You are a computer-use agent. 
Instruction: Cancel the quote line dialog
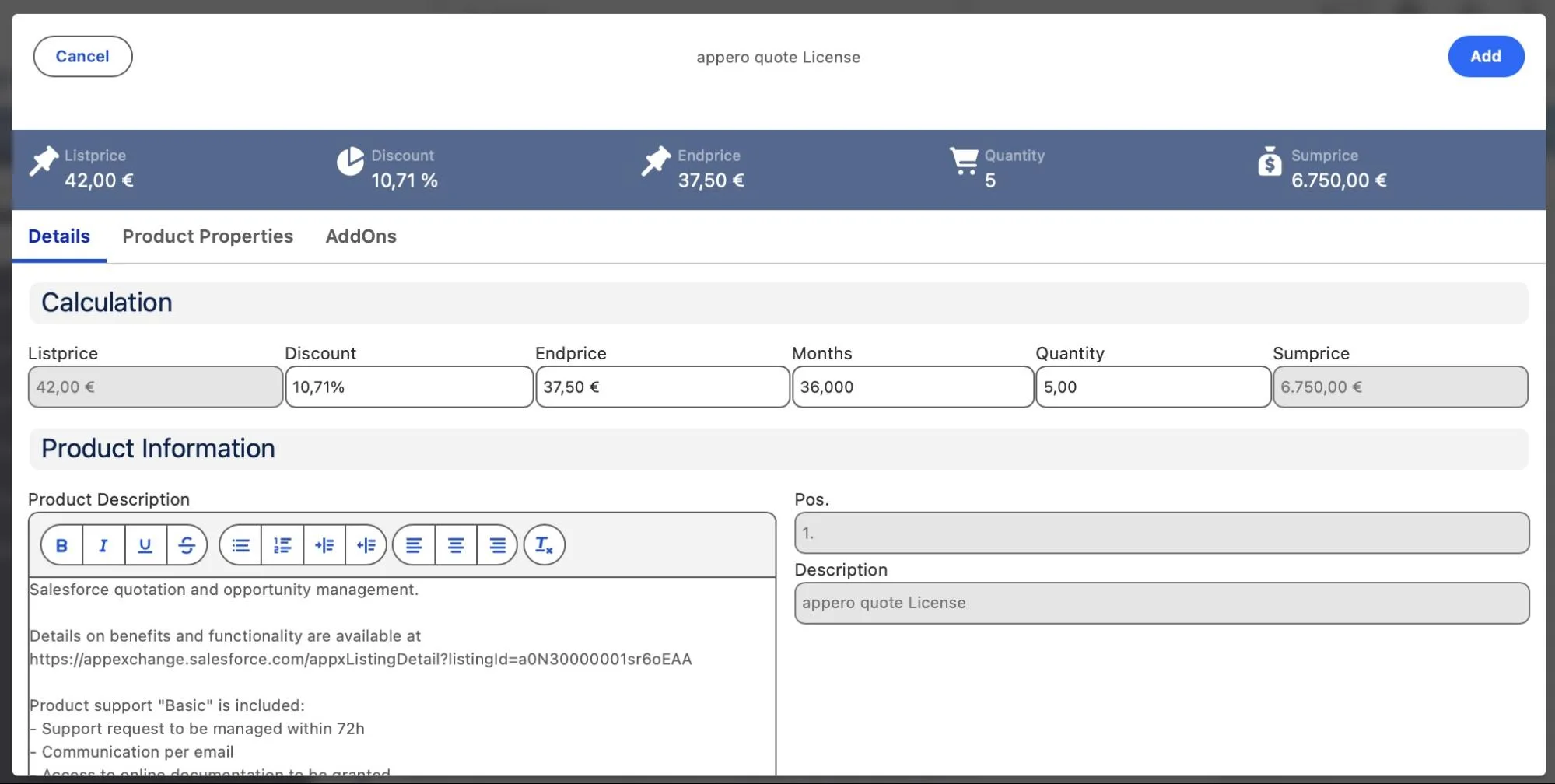(x=82, y=56)
